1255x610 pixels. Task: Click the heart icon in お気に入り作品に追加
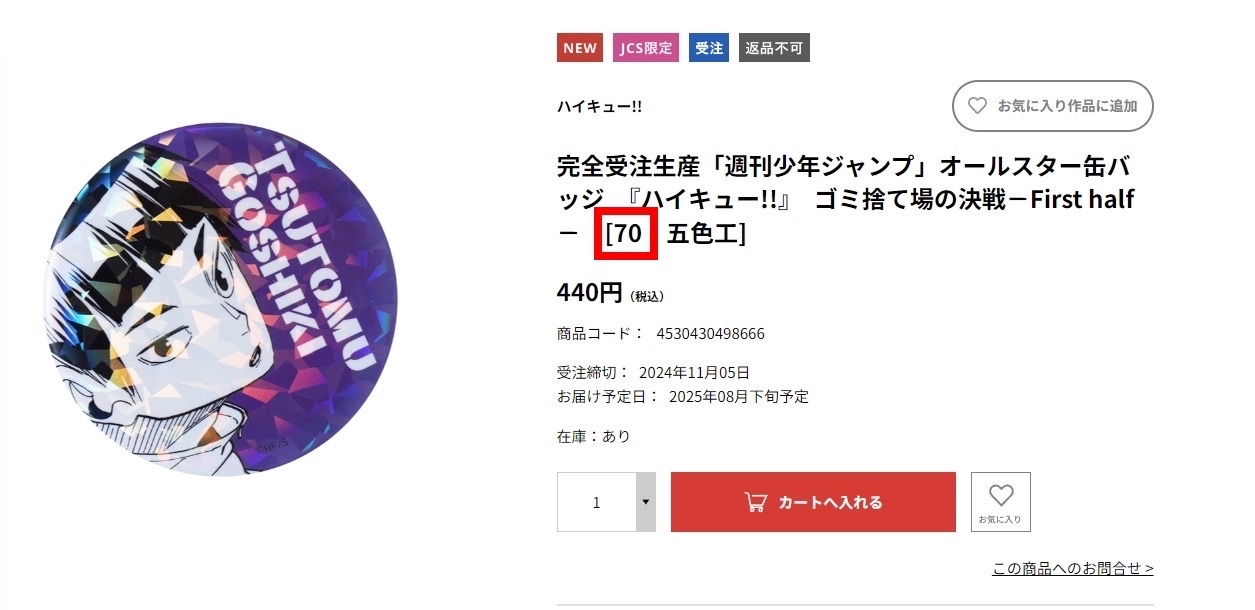click(977, 106)
